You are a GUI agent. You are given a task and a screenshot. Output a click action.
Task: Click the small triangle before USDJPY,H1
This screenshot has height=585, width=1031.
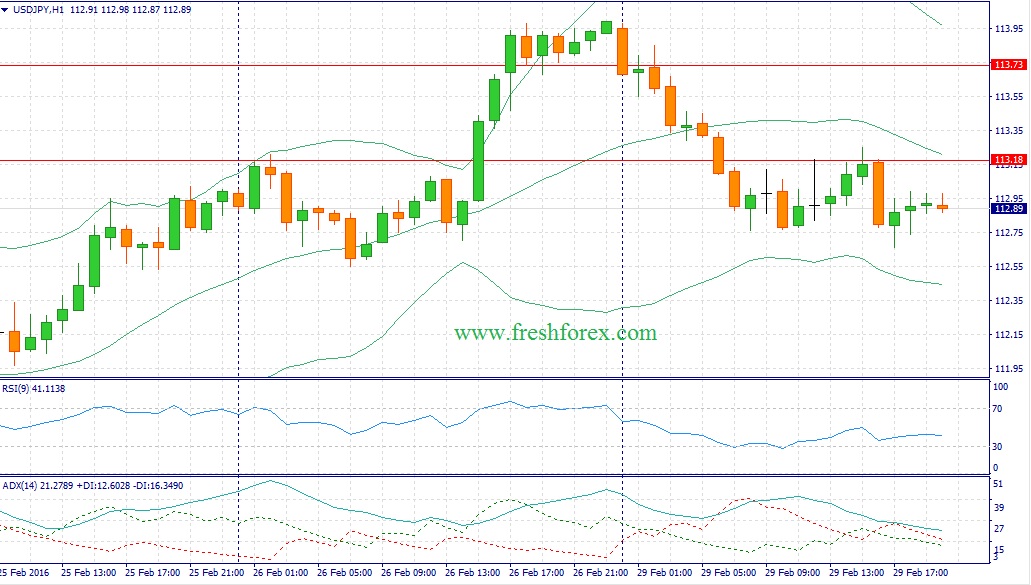coord(6,9)
